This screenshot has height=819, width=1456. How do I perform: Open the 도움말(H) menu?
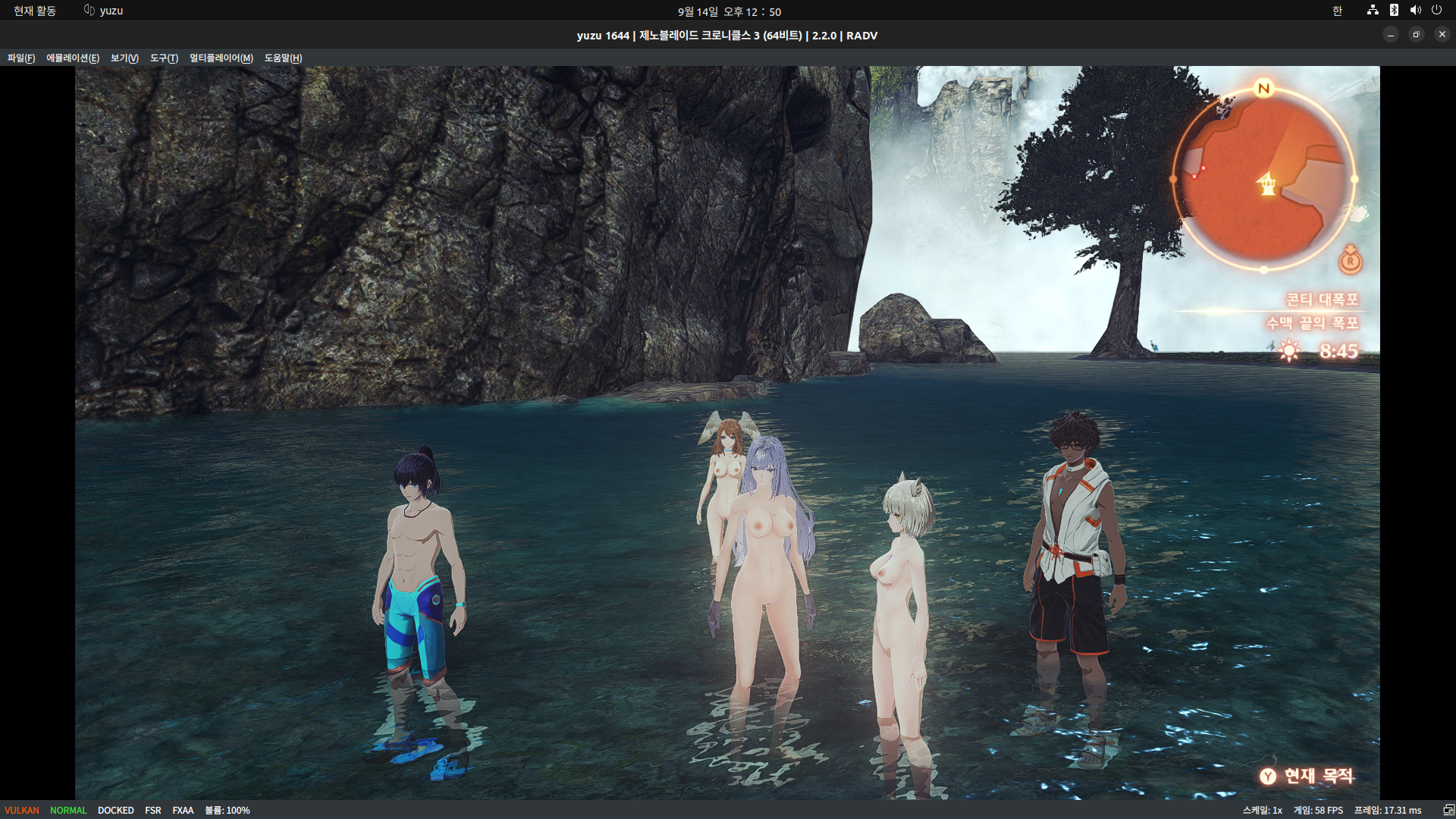[283, 58]
